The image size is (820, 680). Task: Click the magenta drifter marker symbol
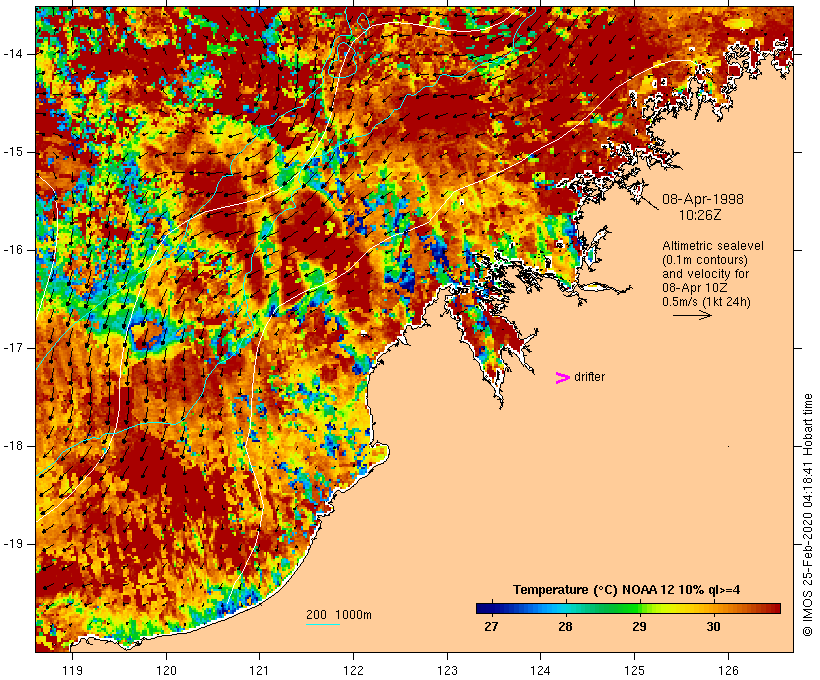click(x=562, y=378)
